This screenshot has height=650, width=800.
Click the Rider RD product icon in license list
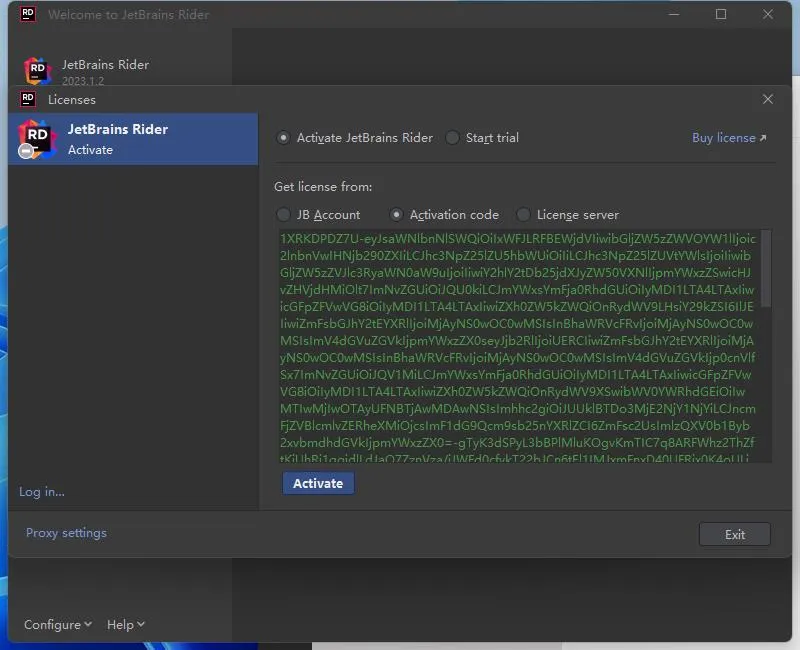tap(36, 139)
